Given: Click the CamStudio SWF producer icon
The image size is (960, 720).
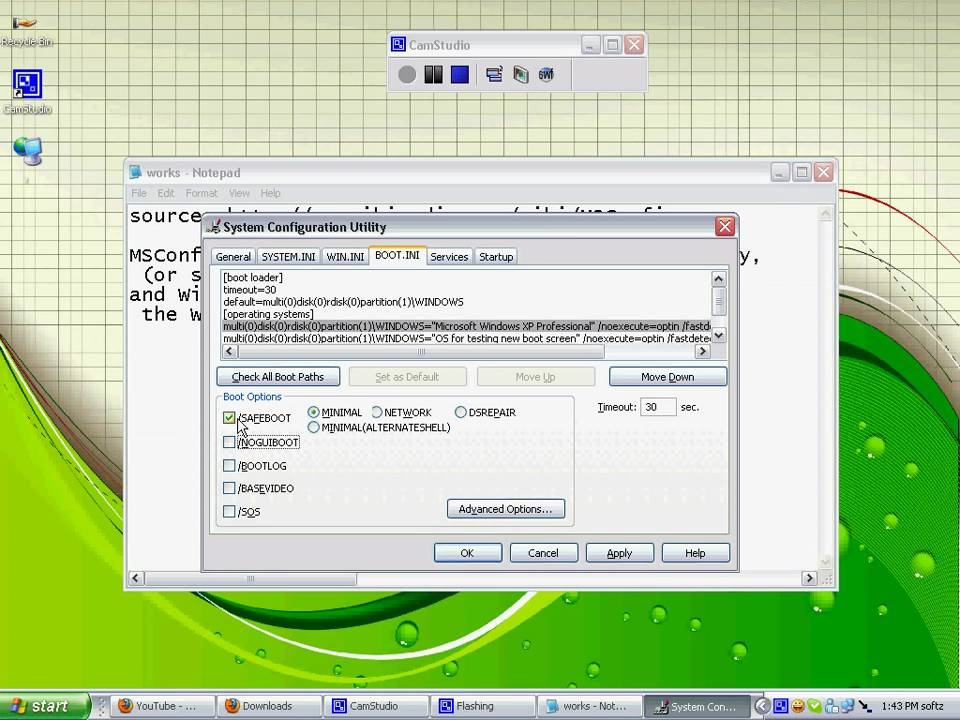Looking at the screenshot, I should (546, 75).
